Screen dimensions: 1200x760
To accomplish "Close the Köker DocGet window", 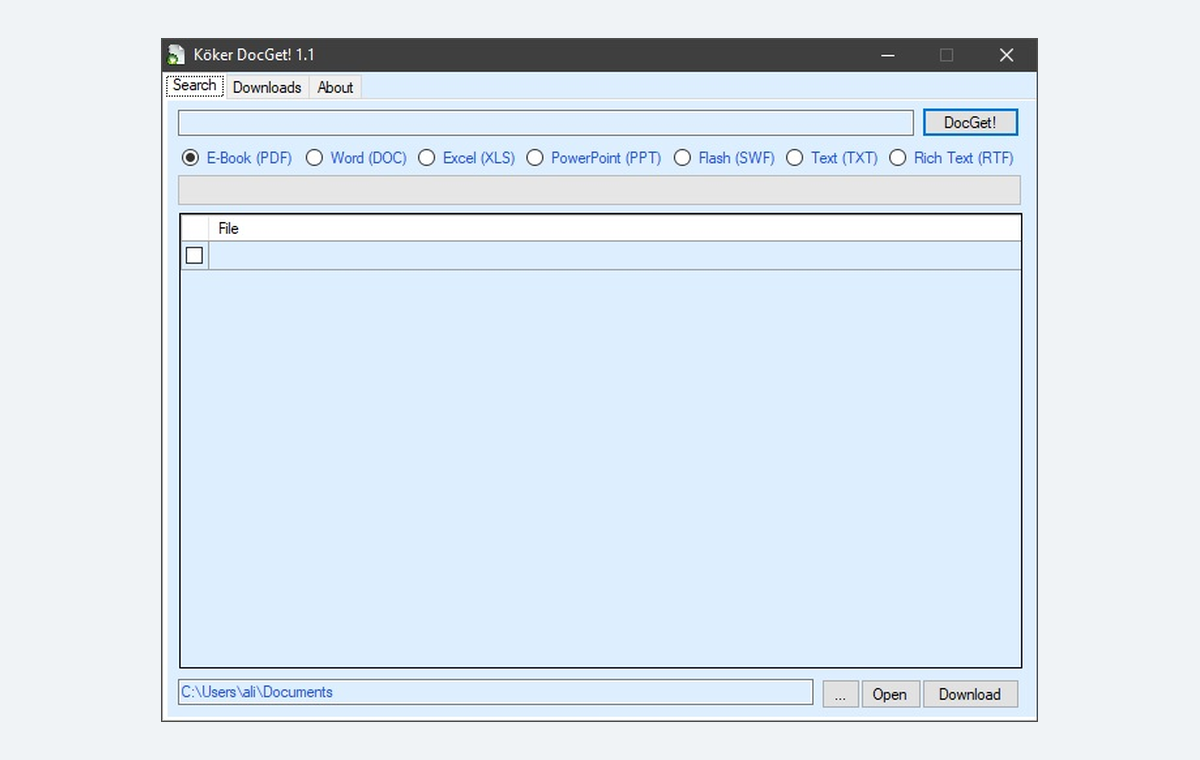I will point(1007,55).
